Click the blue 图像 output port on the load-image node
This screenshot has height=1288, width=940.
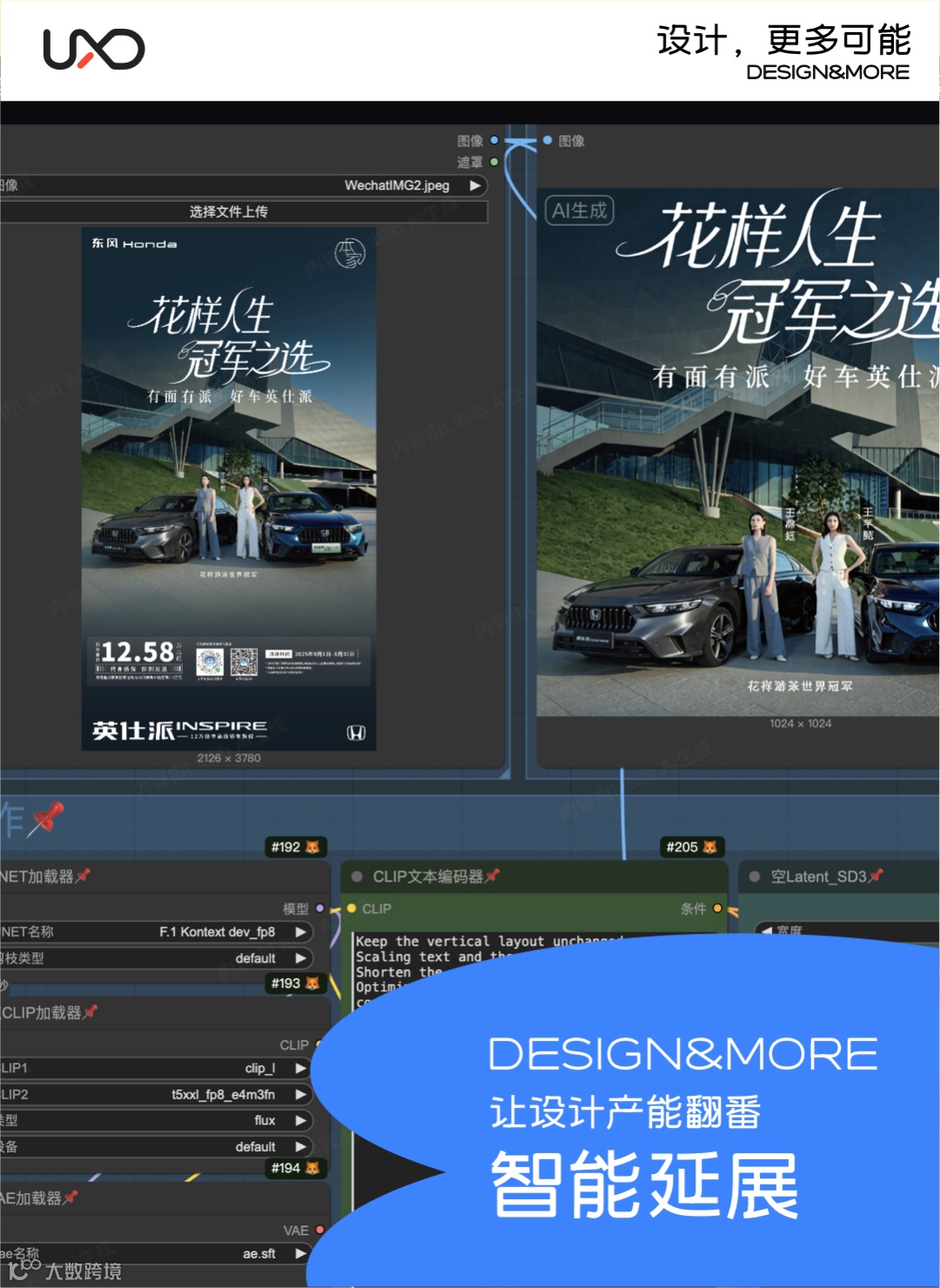pos(494,140)
